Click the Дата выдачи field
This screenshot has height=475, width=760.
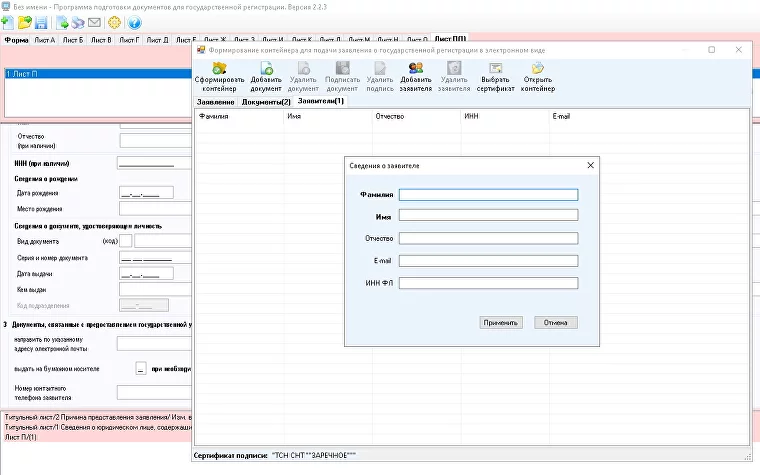point(146,273)
